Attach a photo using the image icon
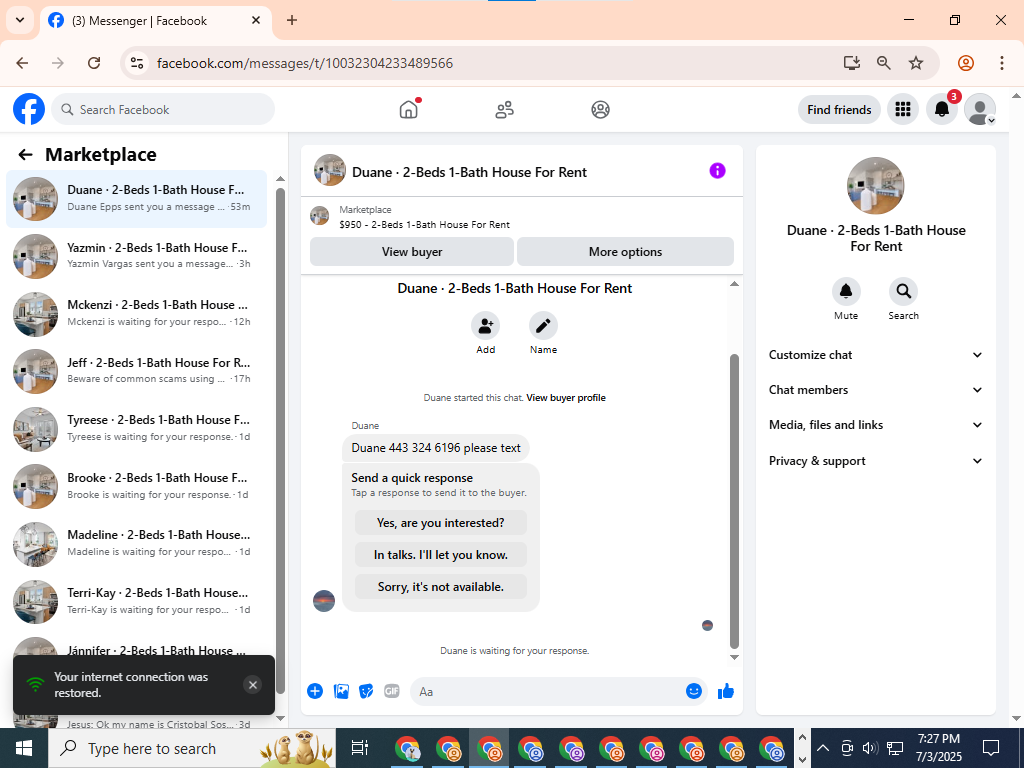 coord(341,691)
